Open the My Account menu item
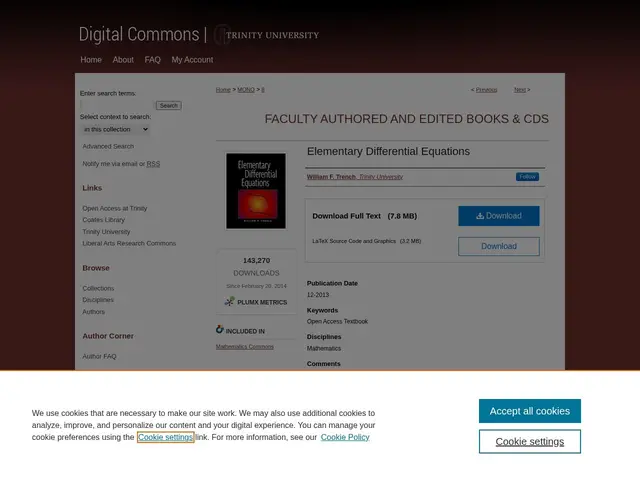Viewport: 640px width, 480px height. [x=192, y=60]
